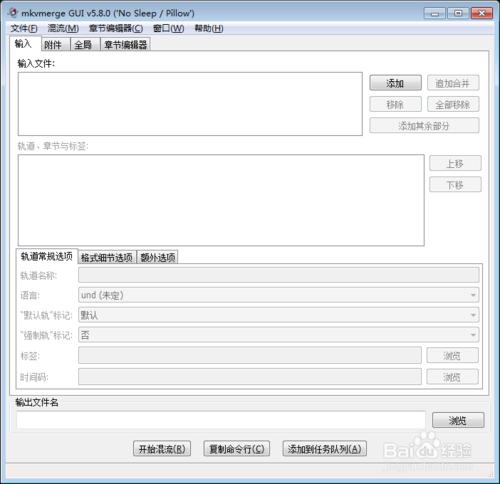Focus the 时间码 text field
Viewport: 500px width, 484px height.
point(250,377)
